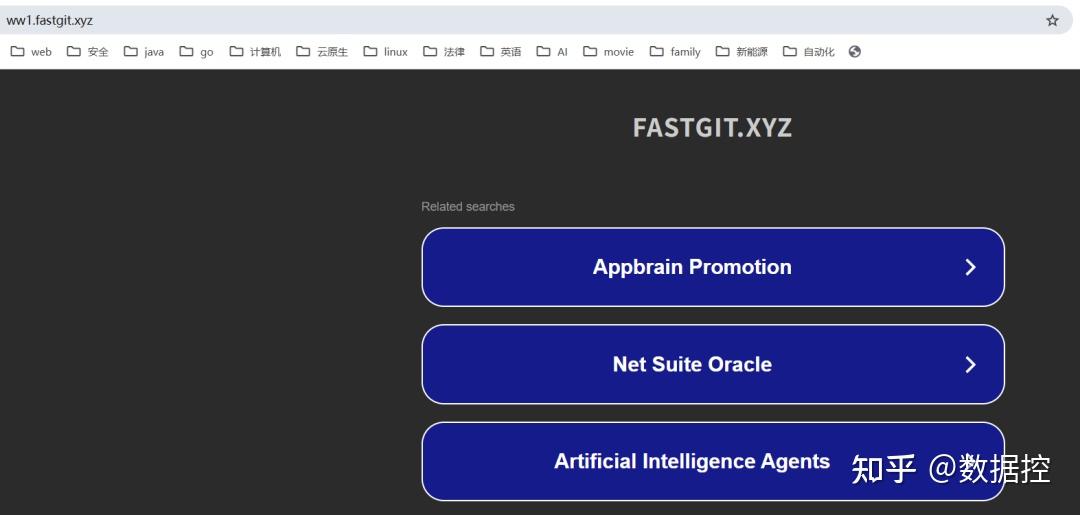Open the Artificial Intelligence Agents search
1080x515 pixels.
click(x=713, y=461)
